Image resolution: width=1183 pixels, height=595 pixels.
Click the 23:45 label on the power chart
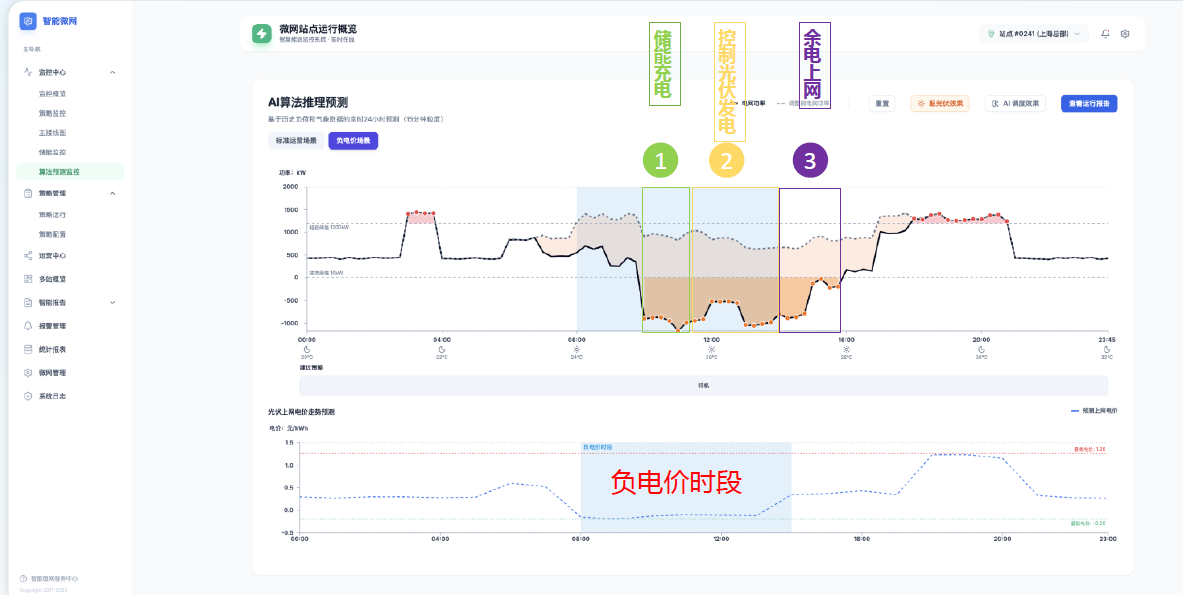[1106, 339]
